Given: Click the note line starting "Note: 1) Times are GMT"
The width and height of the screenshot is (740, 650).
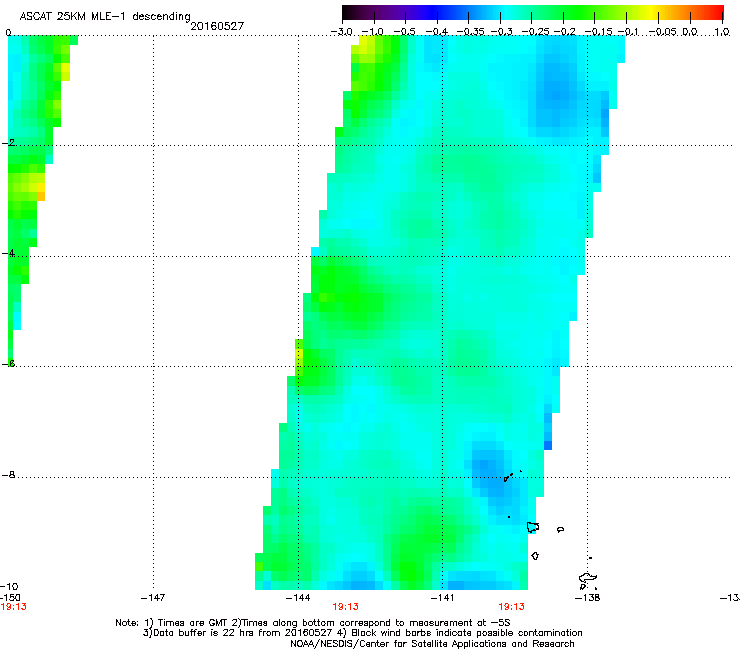Looking at the screenshot, I should [x=312, y=623].
